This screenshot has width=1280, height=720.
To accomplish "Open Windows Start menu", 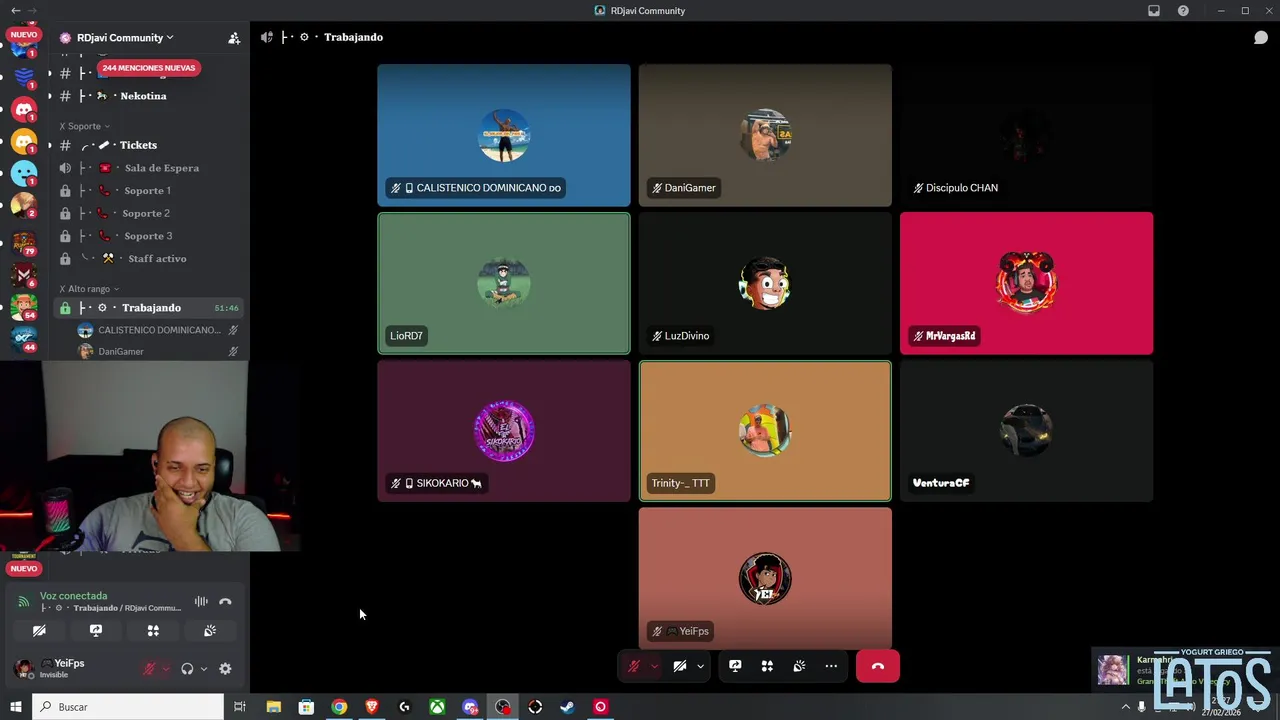I will [x=15, y=707].
